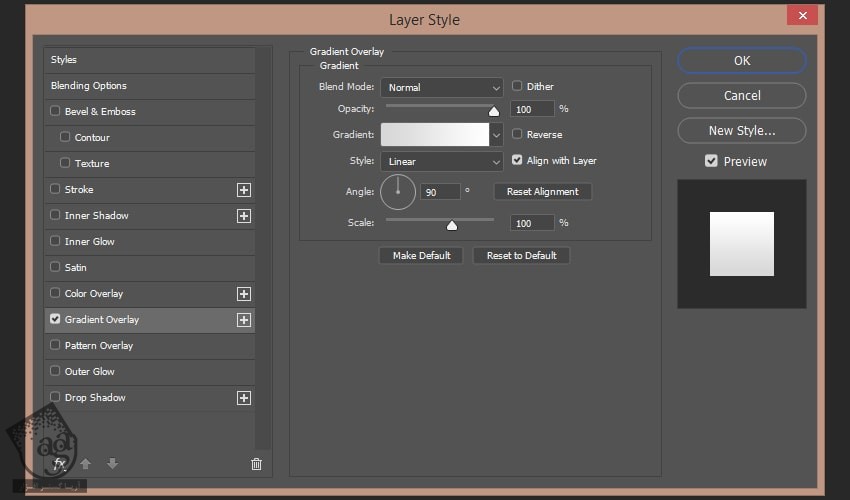850x500 pixels.
Task: Click the Reset Alignment button
Action: click(x=542, y=191)
